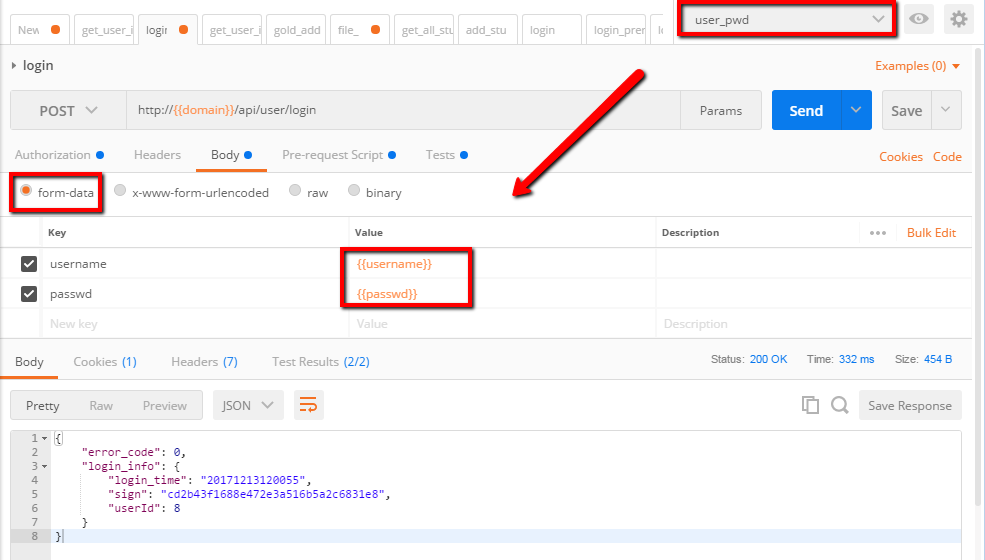
Task: Click the Params button
Action: pyautogui.click(x=721, y=111)
